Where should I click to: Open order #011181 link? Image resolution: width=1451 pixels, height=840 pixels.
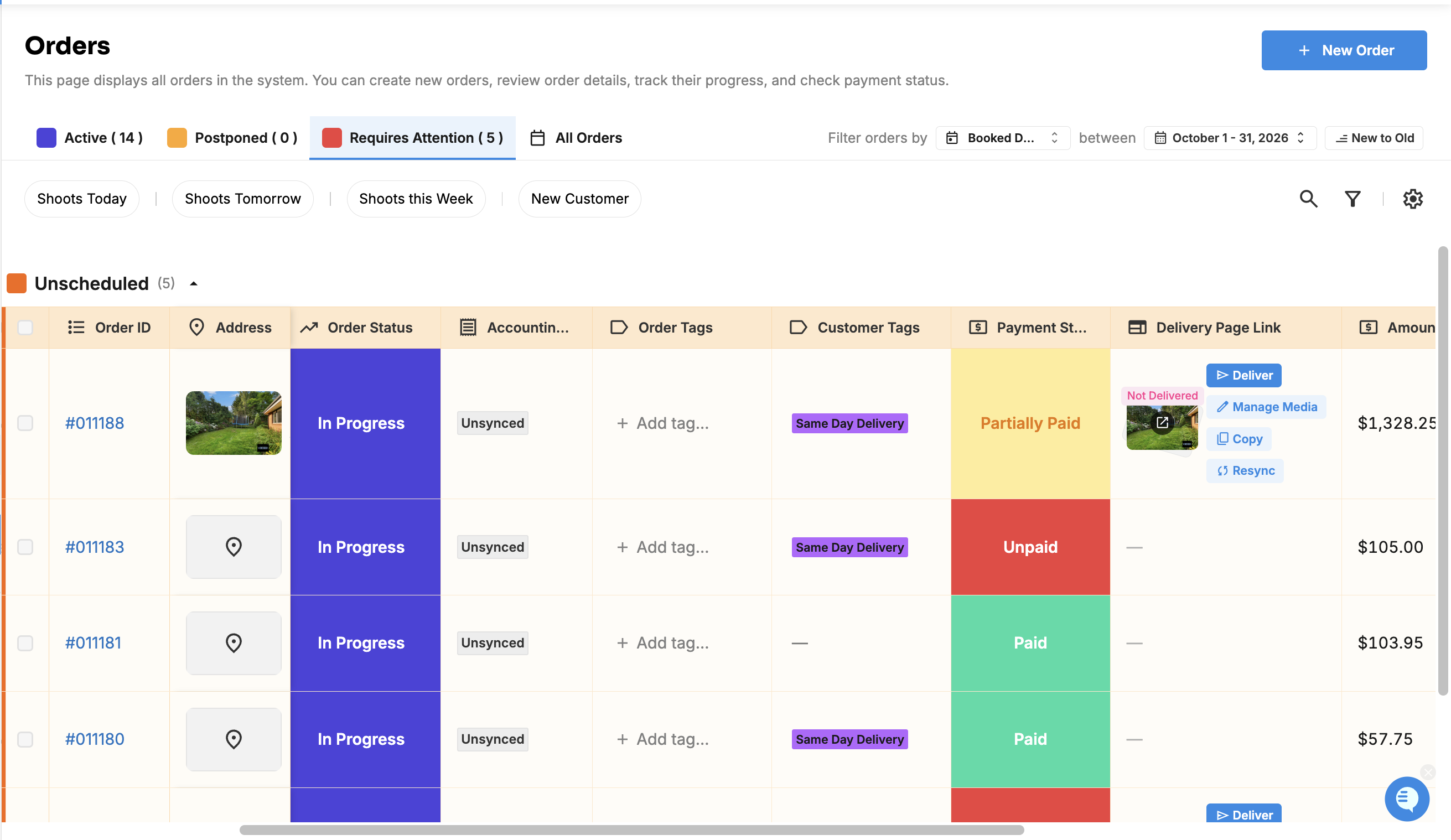pyautogui.click(x=94, y=642)
